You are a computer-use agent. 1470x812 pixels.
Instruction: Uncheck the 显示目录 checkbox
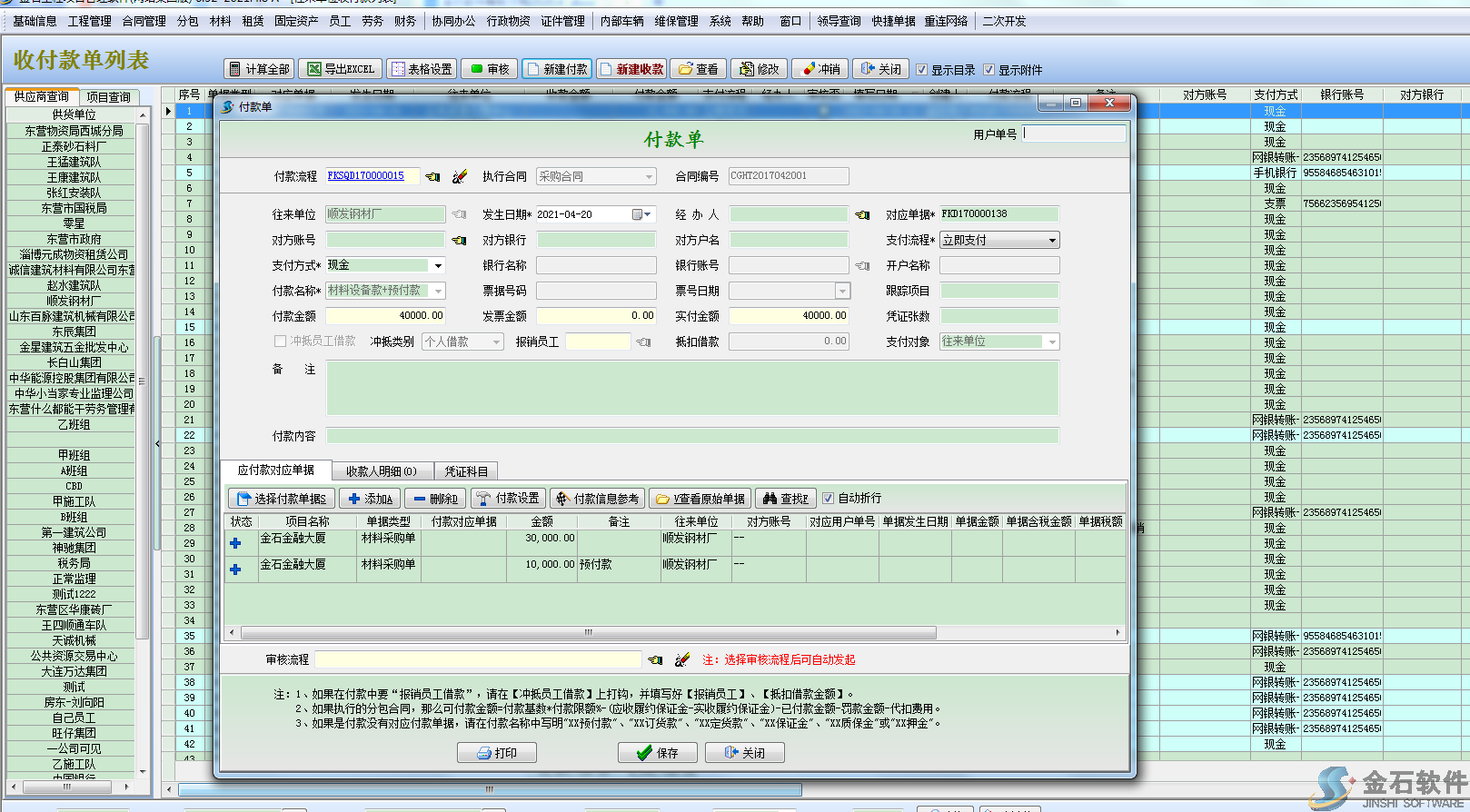tap(922, 70)
